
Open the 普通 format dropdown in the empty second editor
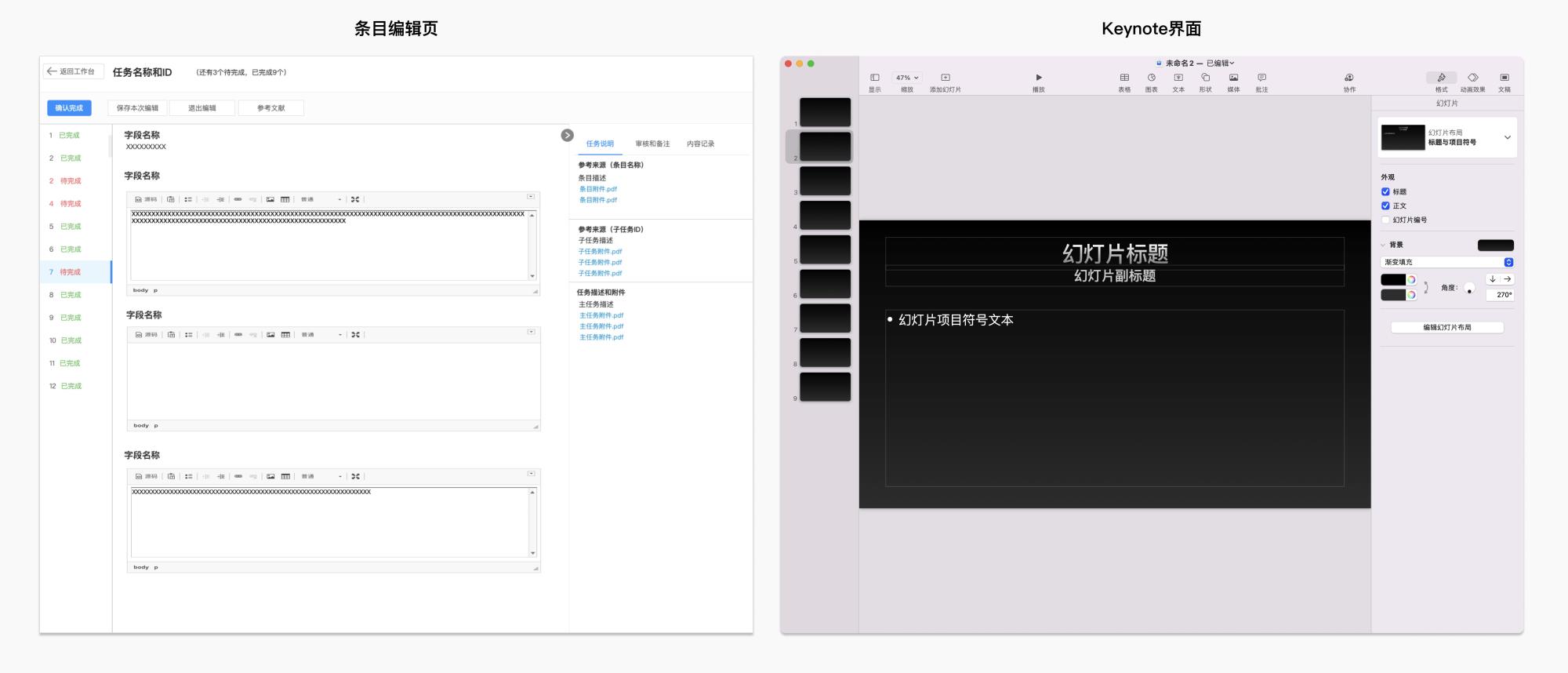321,334
